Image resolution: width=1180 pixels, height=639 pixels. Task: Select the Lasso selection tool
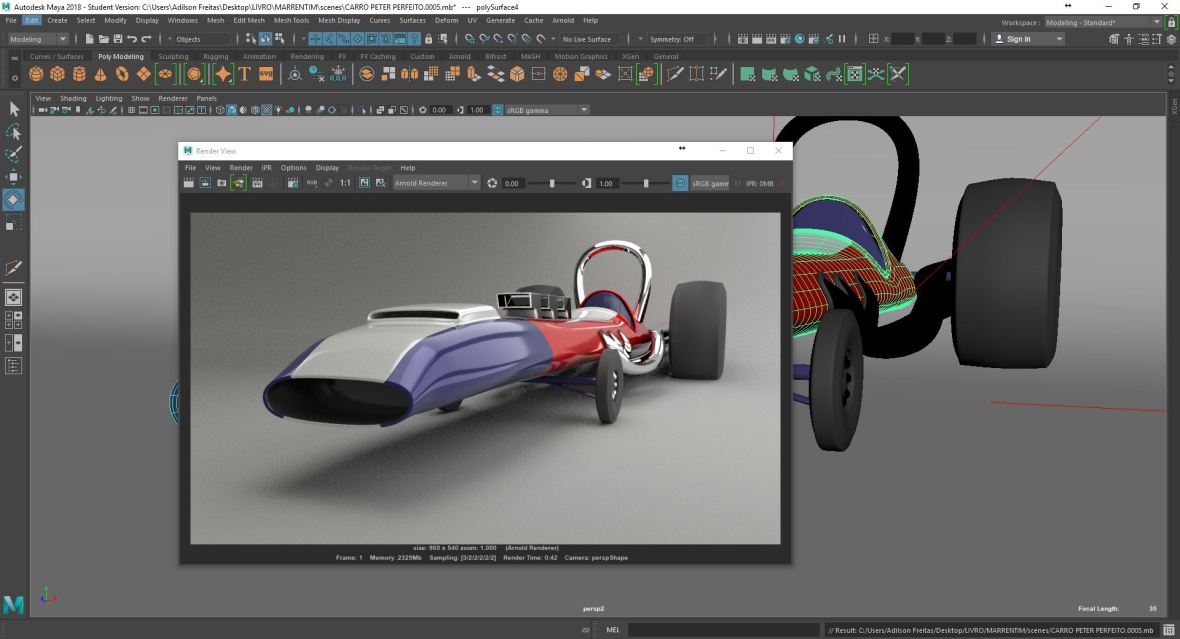click(x=14, y=131)
